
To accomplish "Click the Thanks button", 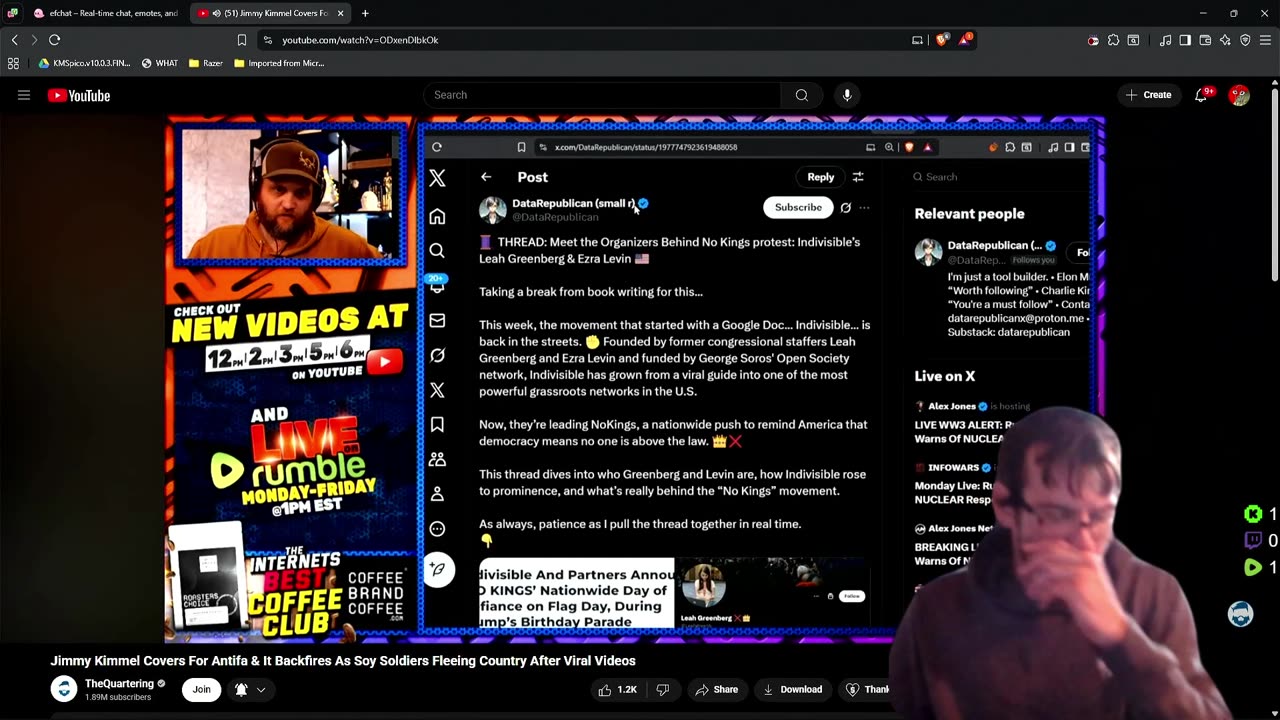I will [x=866, y=689].
